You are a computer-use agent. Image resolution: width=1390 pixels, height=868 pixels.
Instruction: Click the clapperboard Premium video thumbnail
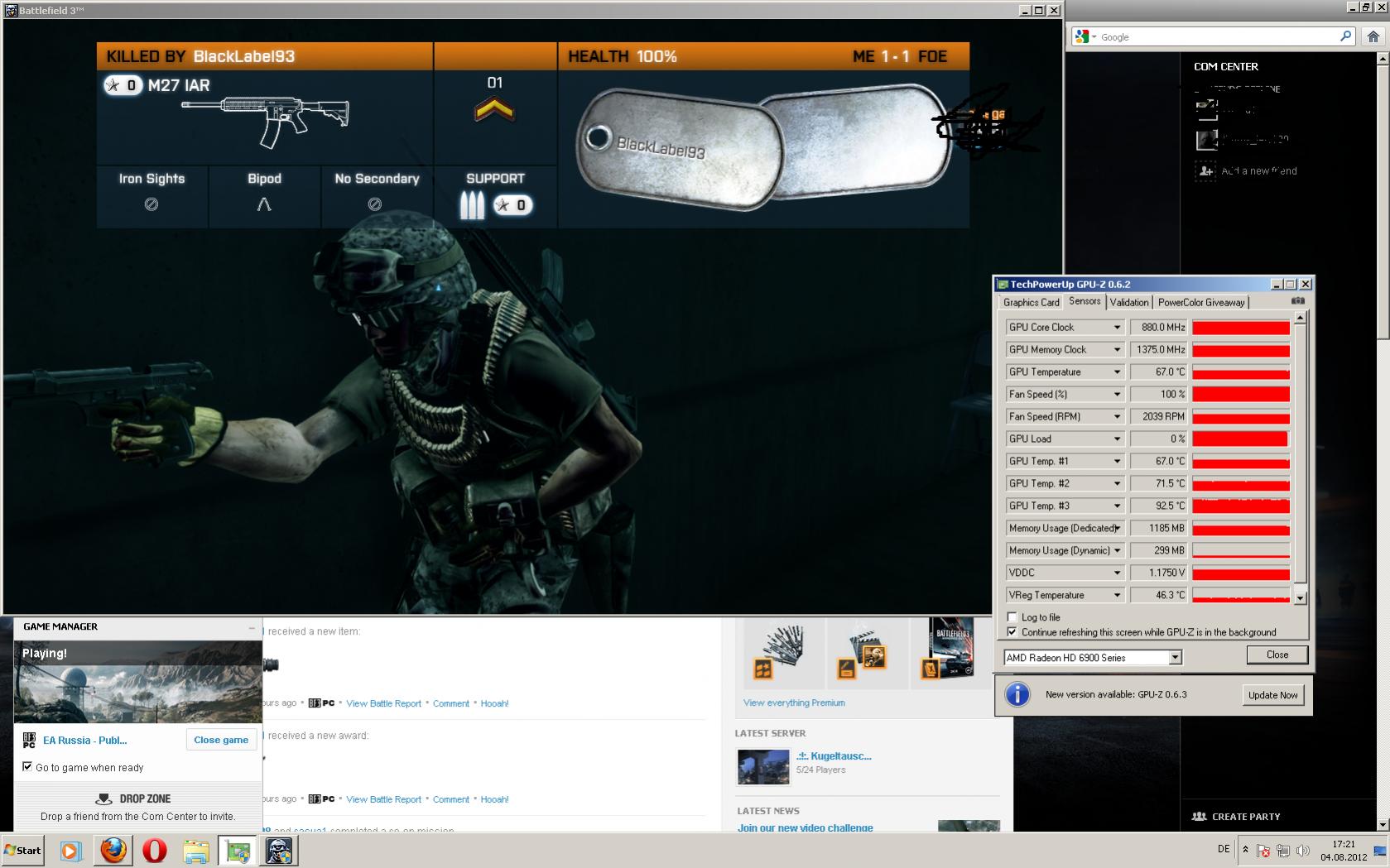[x=866, y=655]
